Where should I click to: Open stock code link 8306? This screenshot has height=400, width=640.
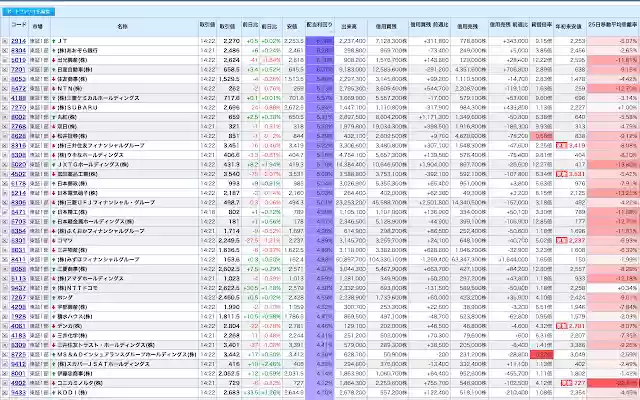point(18,202)
